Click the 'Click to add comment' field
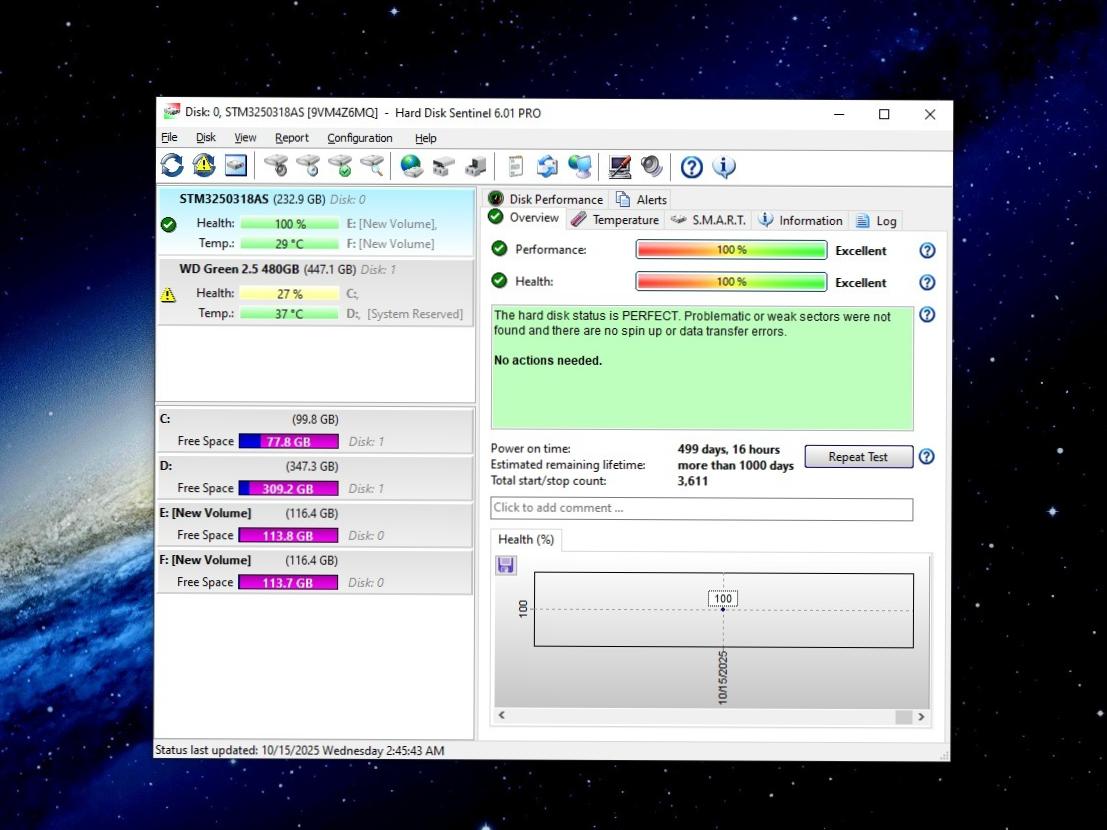Screen dimensions: 1107x830 701,508
